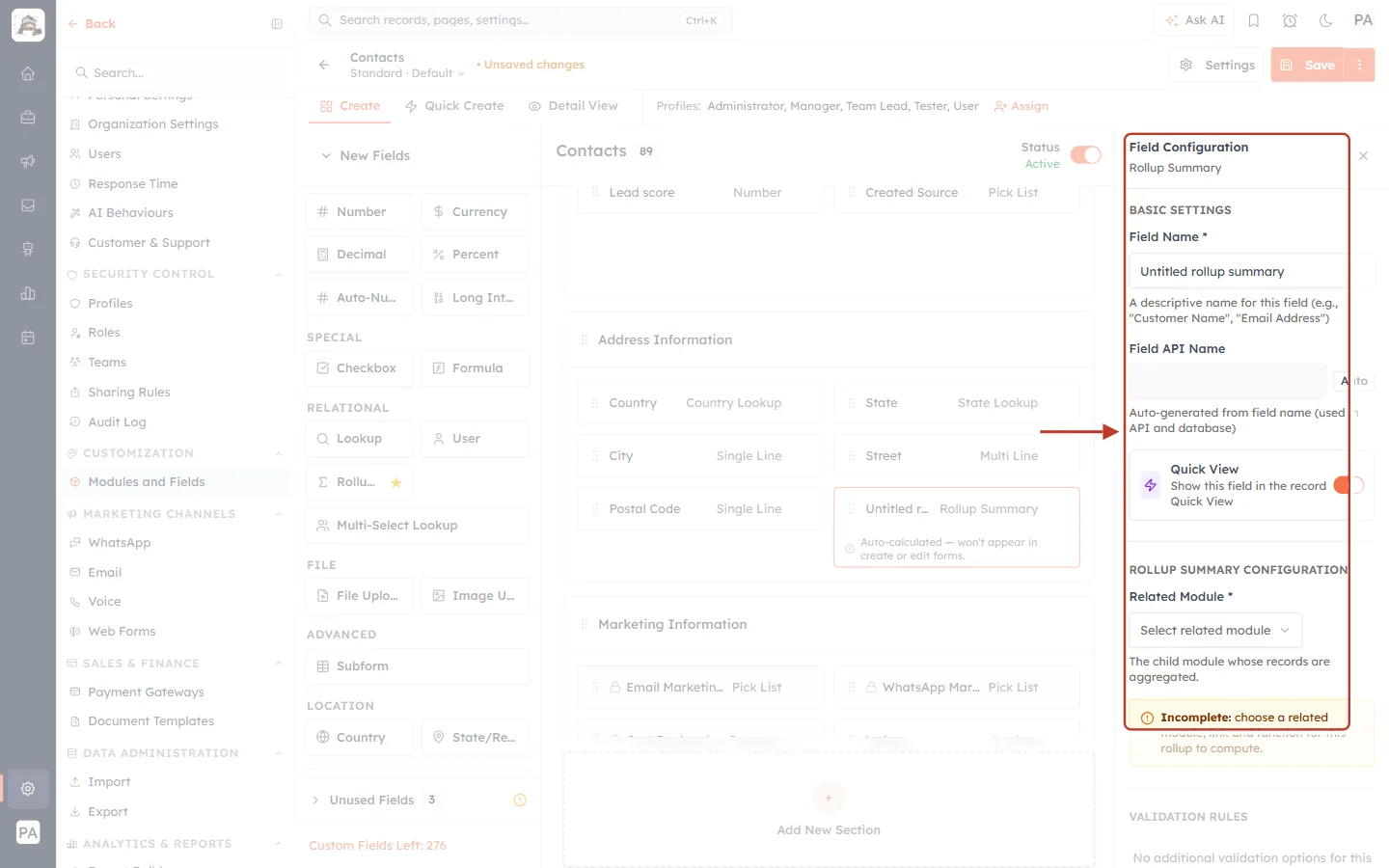Open the briefcase icon in left rail
This screenshot has width=1389, height=868.
(28, 118)
